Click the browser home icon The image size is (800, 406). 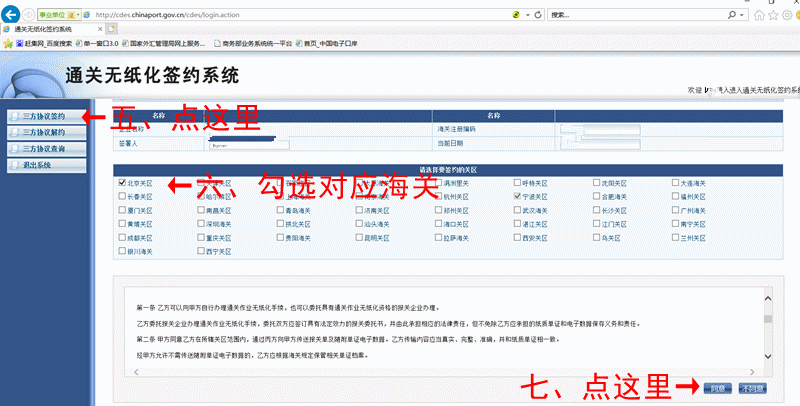[760, 15]
